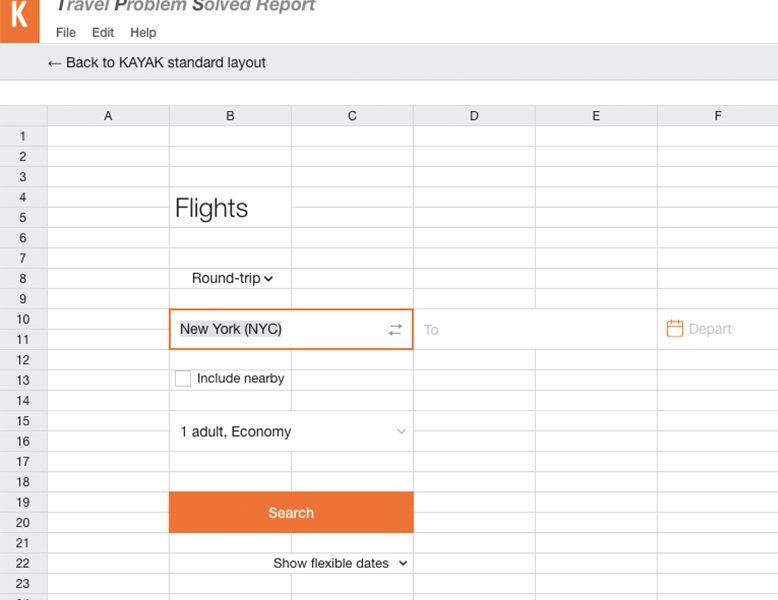
Task: Select row 23 header
Action: (x=23, y=584)
